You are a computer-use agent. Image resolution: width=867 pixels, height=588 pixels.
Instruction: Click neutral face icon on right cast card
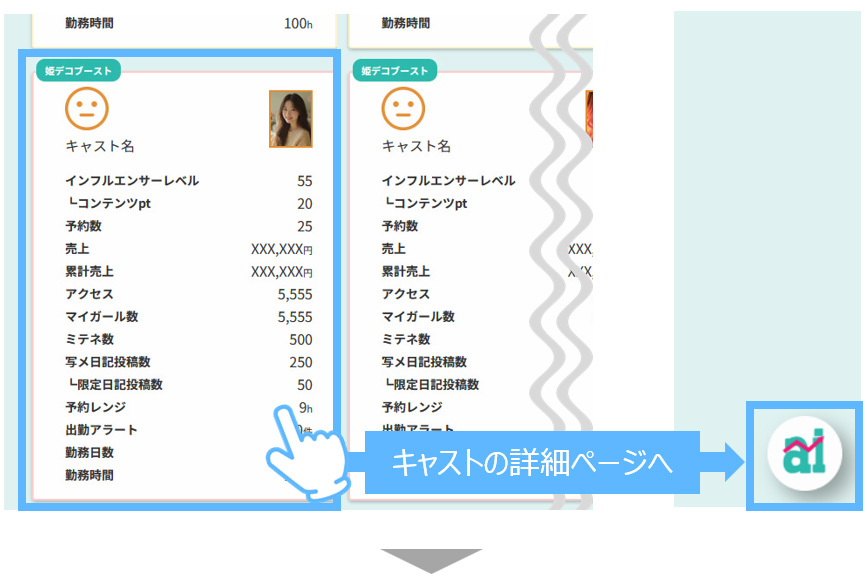click(403, 106)
